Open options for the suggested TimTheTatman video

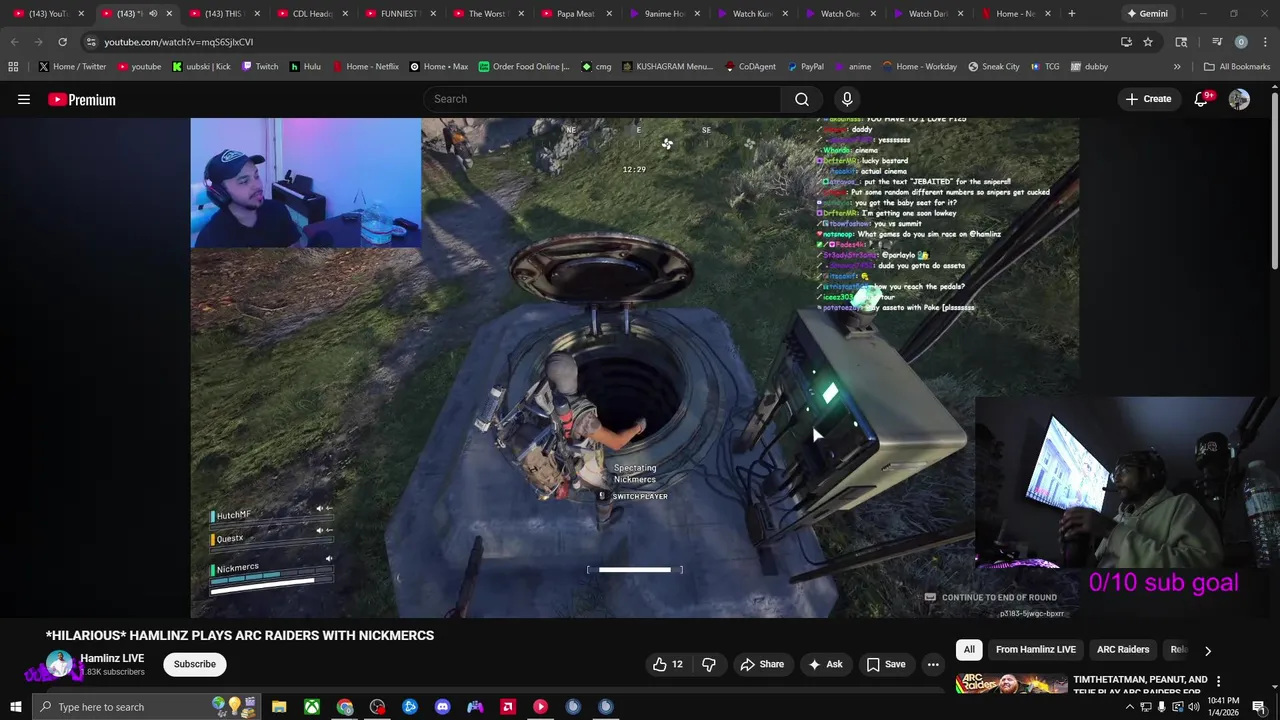click(1218, 682)
